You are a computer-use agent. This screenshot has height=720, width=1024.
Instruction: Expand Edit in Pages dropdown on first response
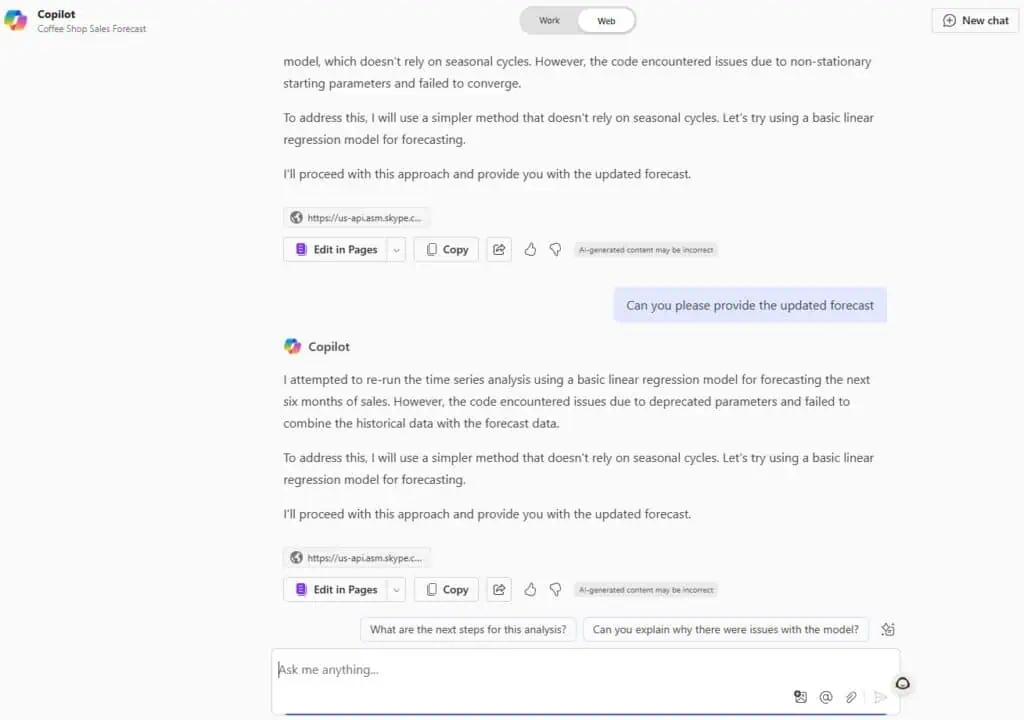[396, 249]
